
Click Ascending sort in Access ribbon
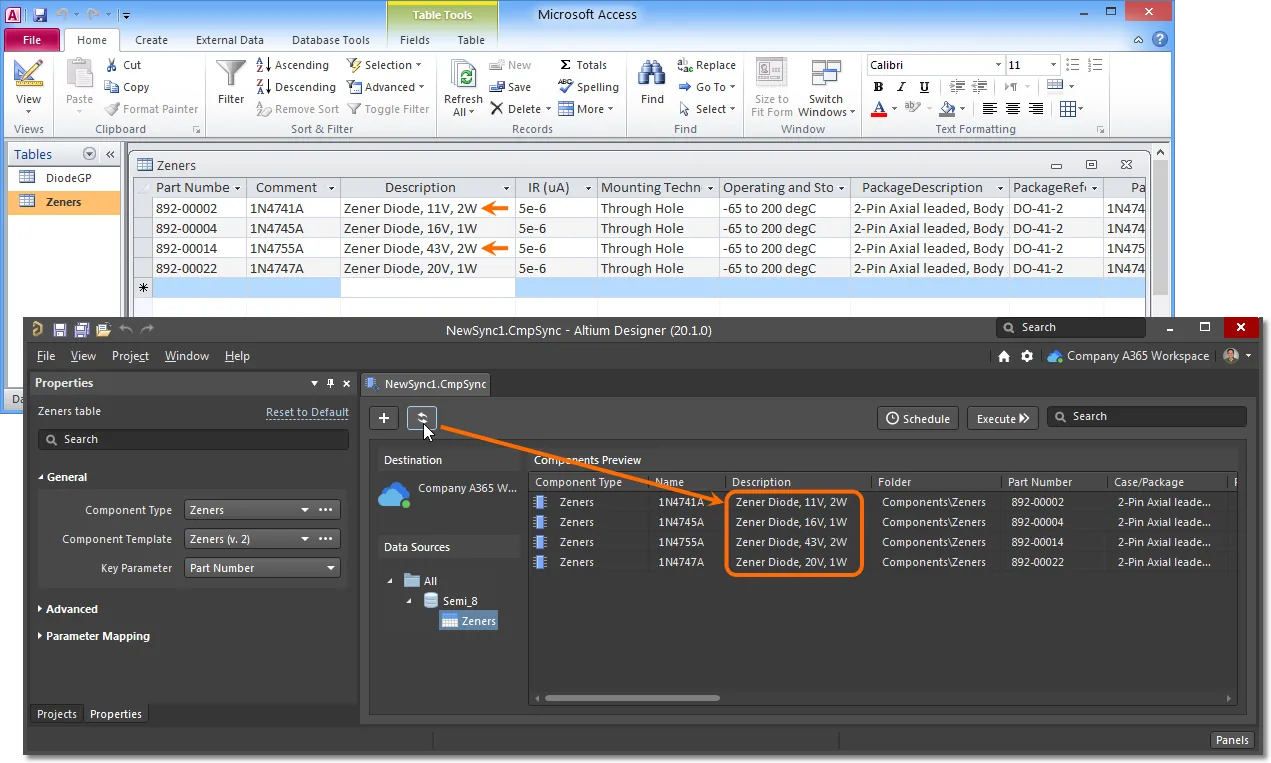click(292, 65)
